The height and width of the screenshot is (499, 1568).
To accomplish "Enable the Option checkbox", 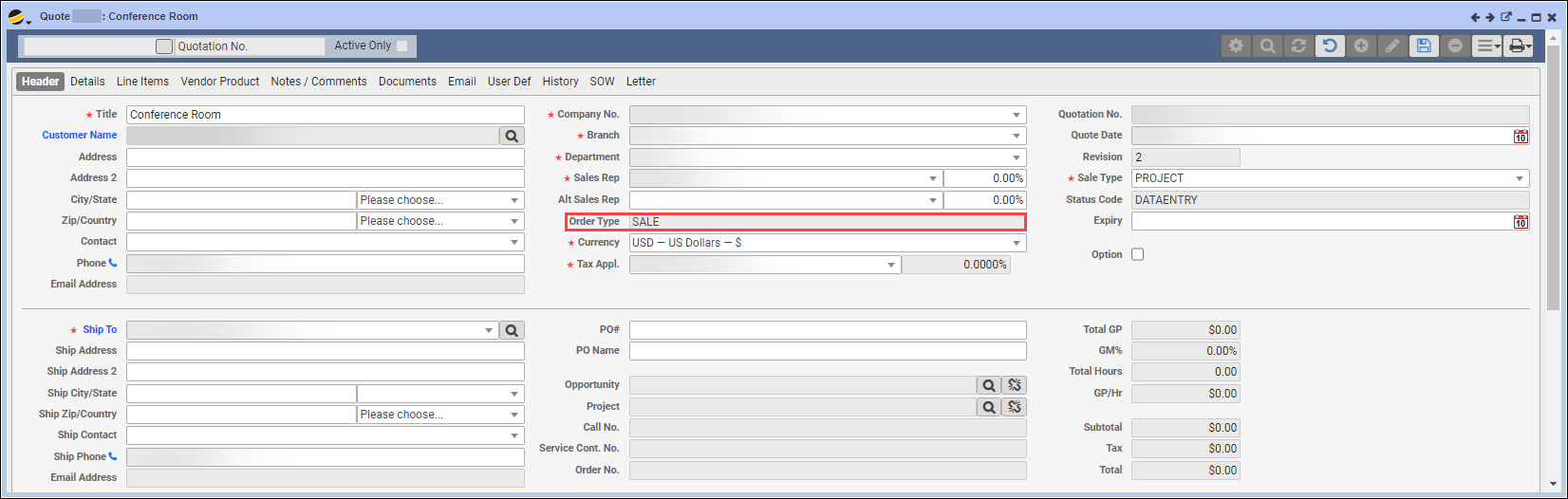I will pyautogui.click(x=1137, y=254).
